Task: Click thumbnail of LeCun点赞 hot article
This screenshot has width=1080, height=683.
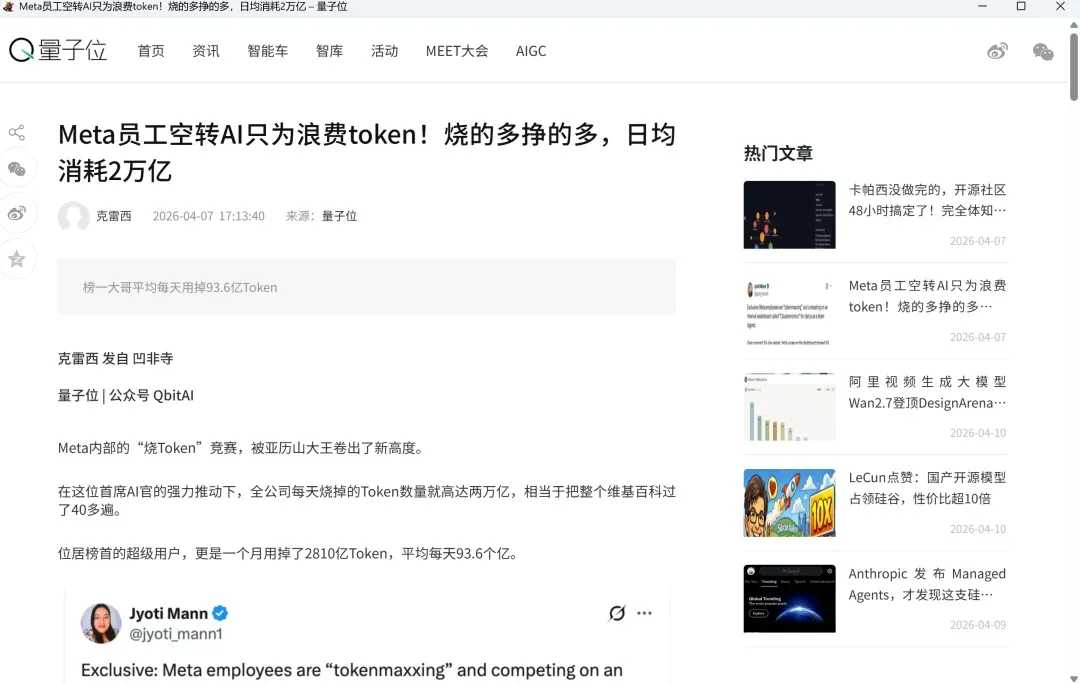Action: point(789,503)
